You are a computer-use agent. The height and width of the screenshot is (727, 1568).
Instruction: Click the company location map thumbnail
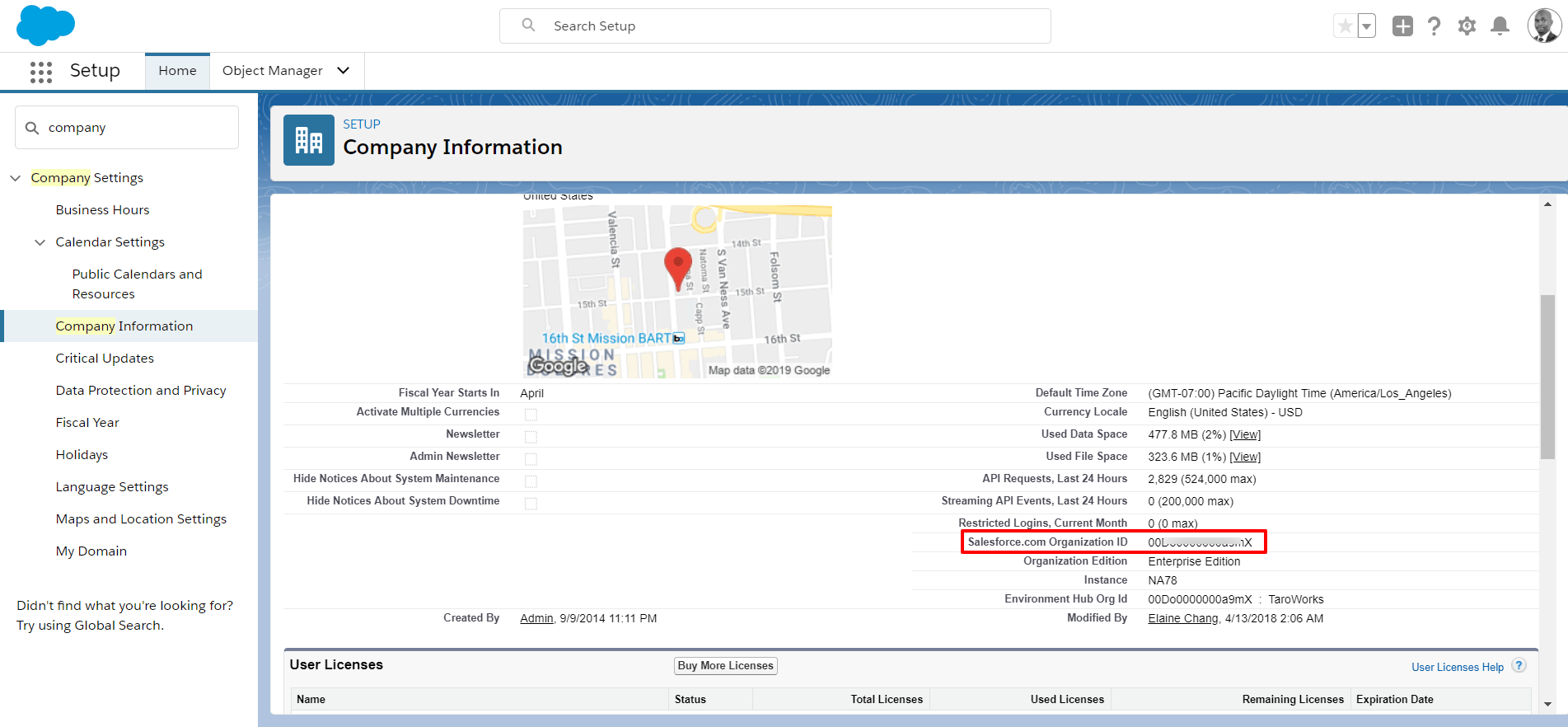pos(677,291)
